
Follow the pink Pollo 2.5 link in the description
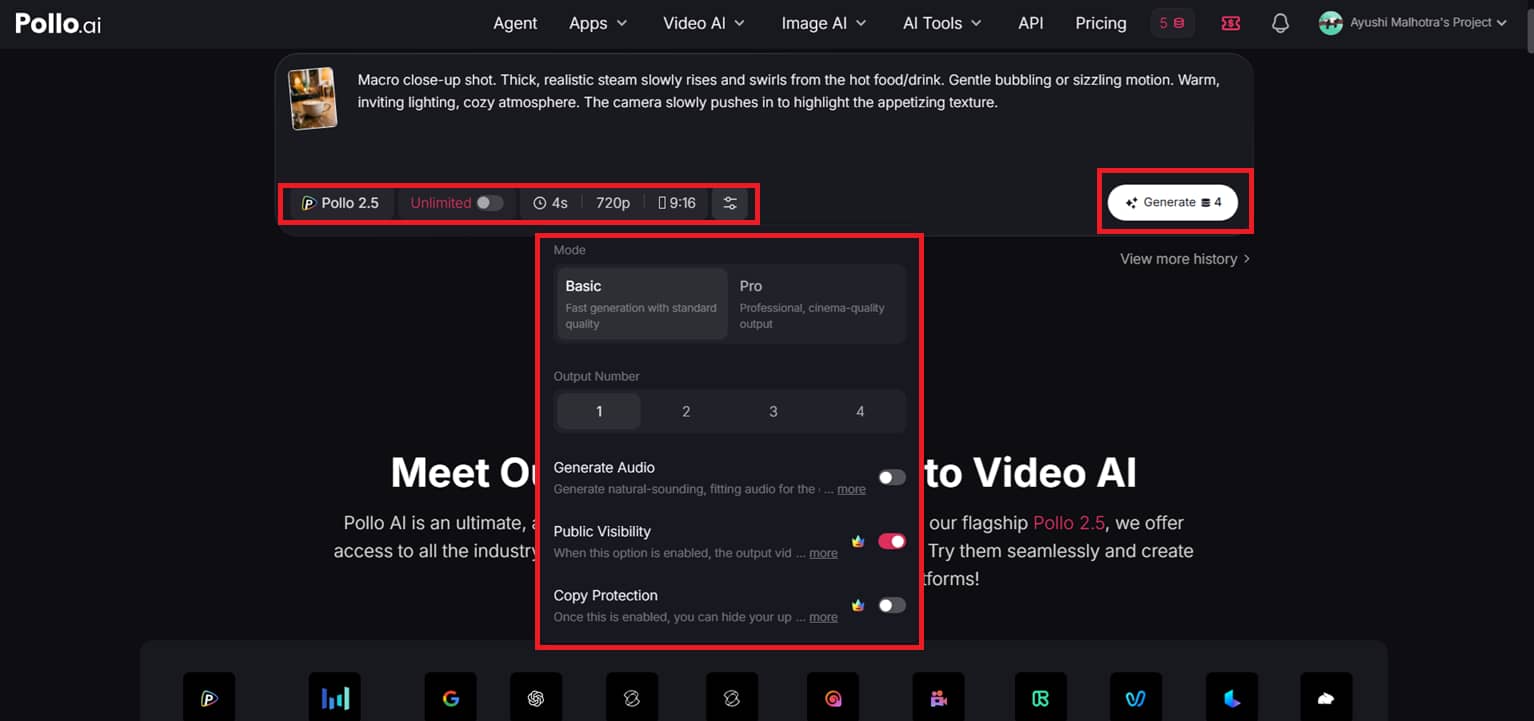[x=1068, y=523]
